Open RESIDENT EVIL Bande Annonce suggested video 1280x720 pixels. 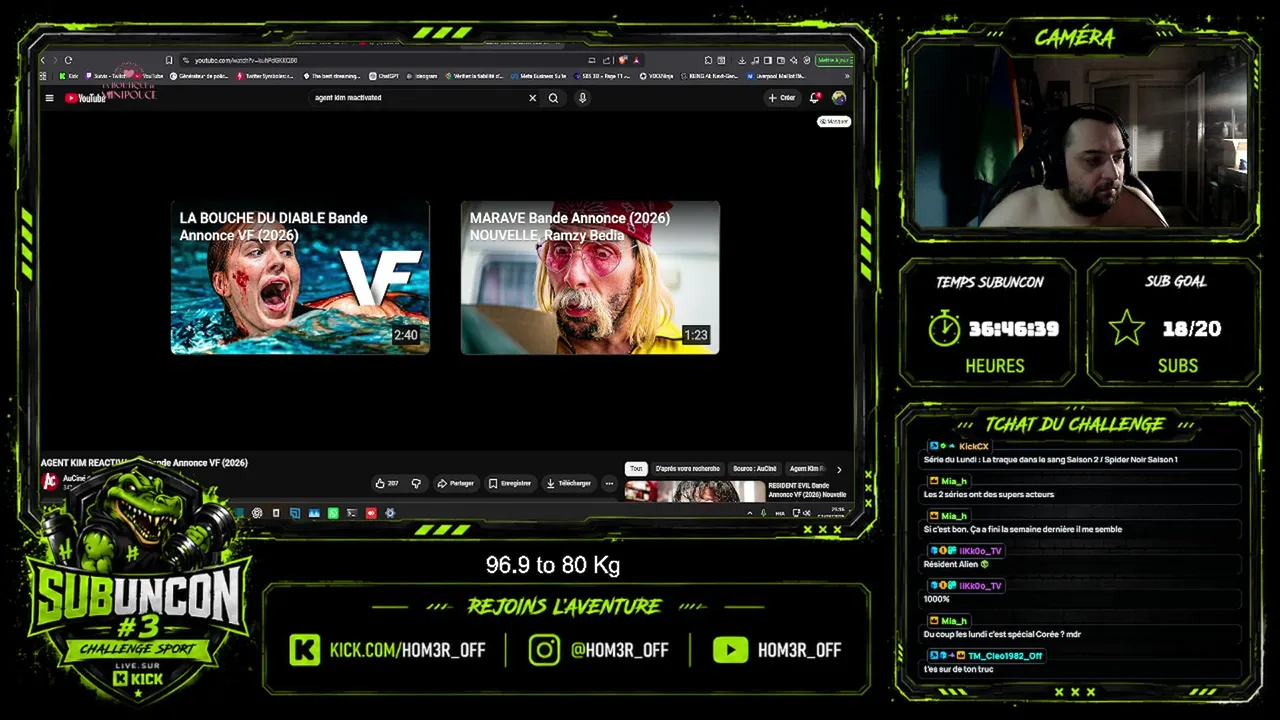point(737,491)
